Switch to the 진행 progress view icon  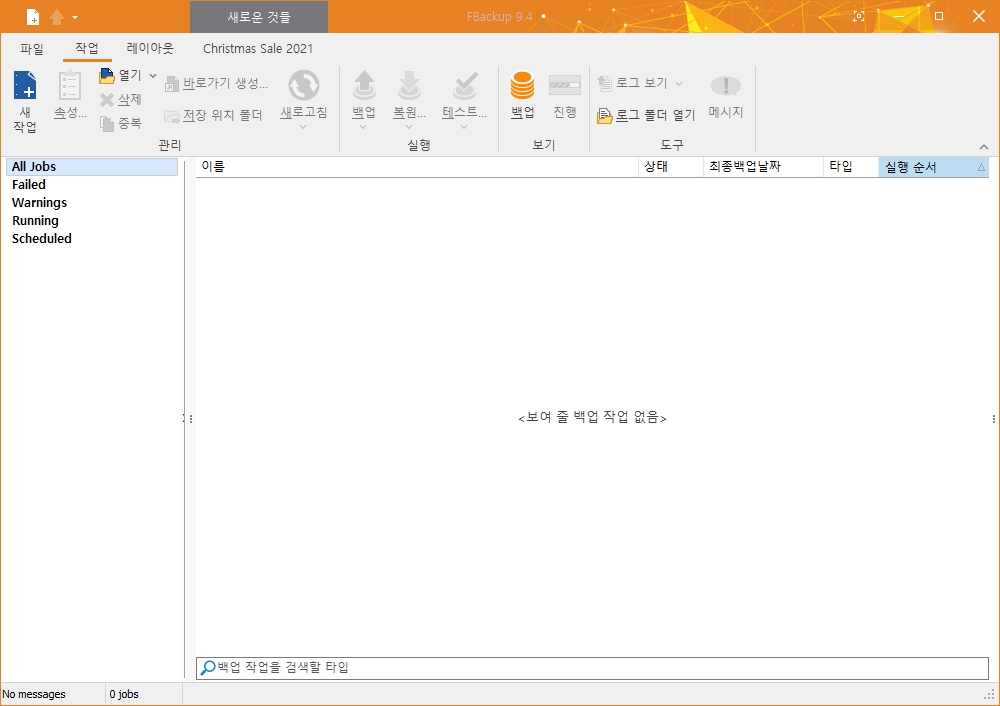565,85
